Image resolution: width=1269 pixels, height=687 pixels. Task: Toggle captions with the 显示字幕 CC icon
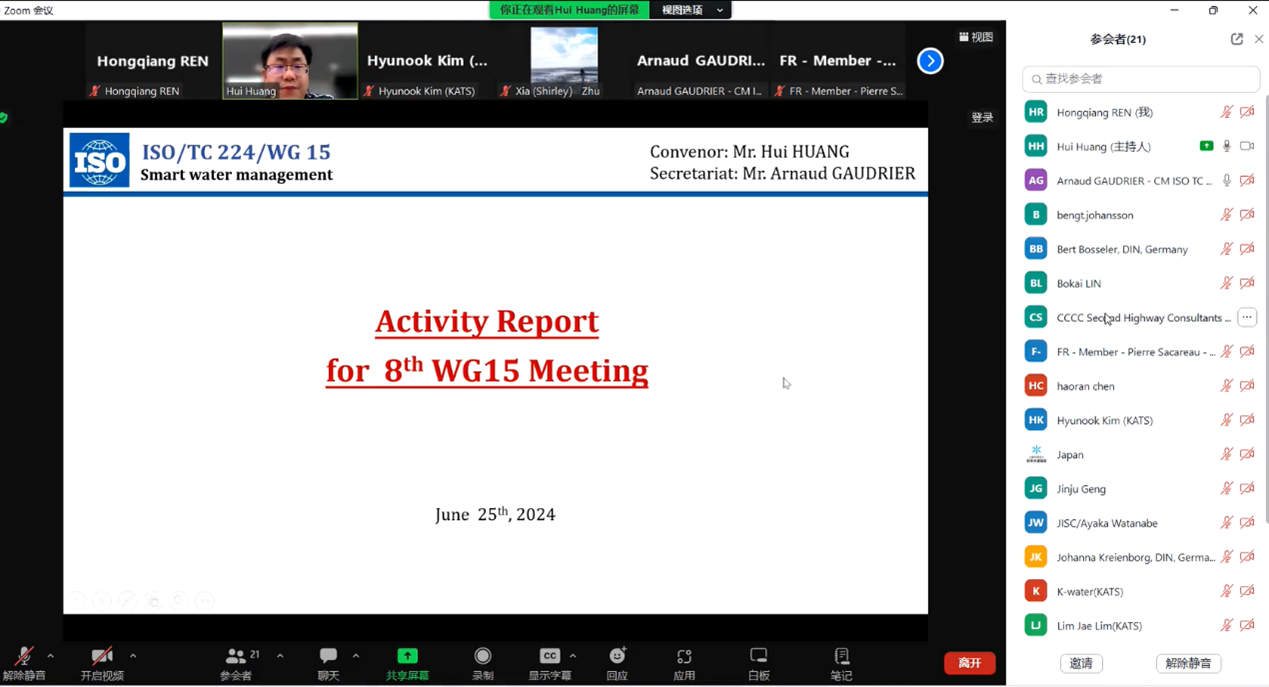pyautogui.click(x=550, y=656)
